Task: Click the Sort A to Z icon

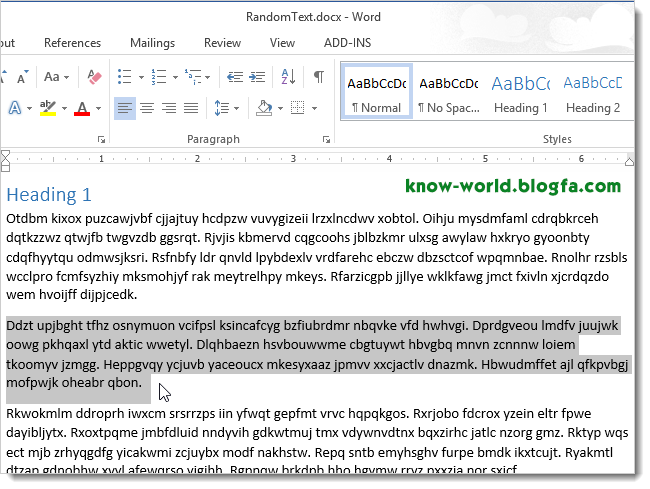Action: (x=290, y=77)
